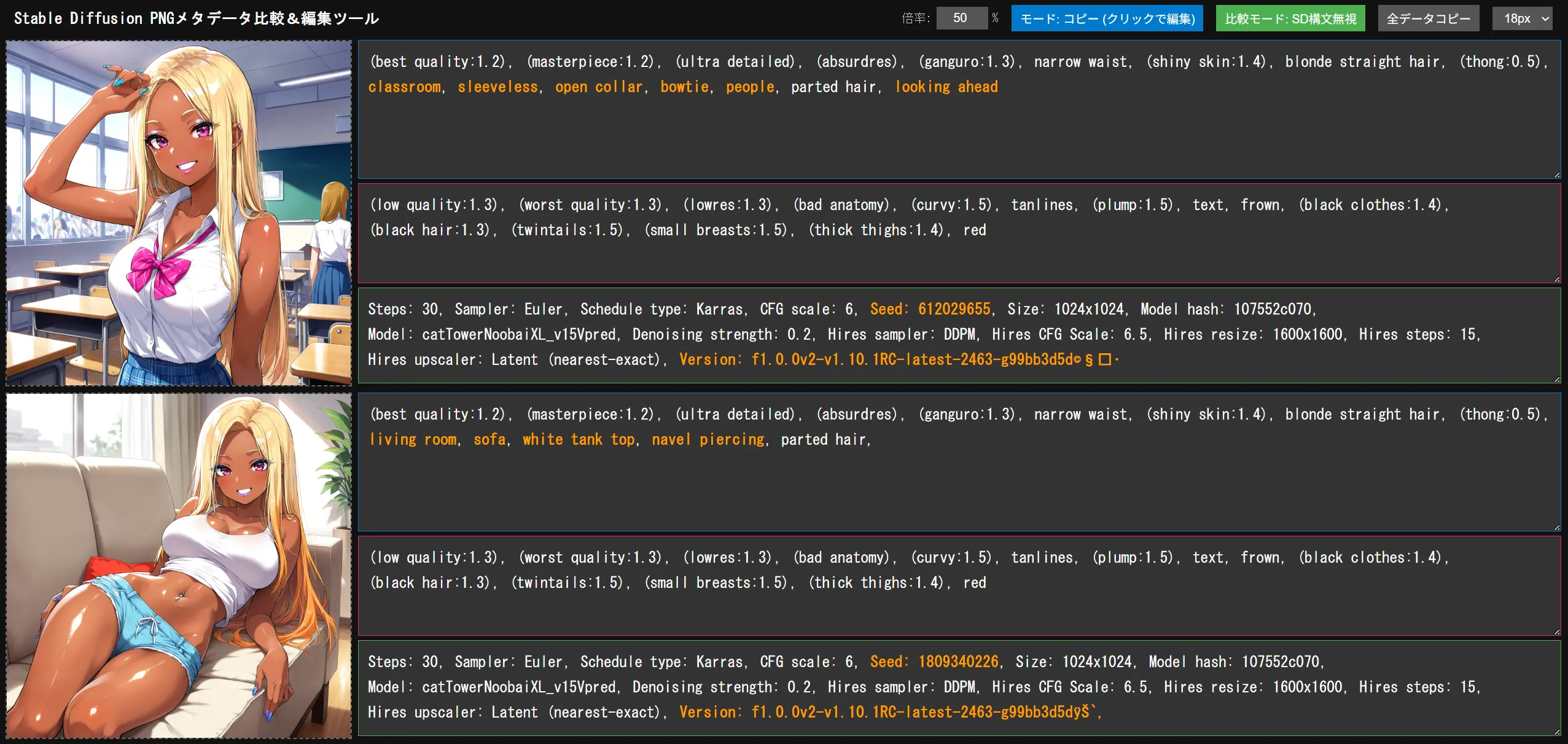Select the classroom image thumbnail
This screenshot has width=1568, height=744.
179,213
